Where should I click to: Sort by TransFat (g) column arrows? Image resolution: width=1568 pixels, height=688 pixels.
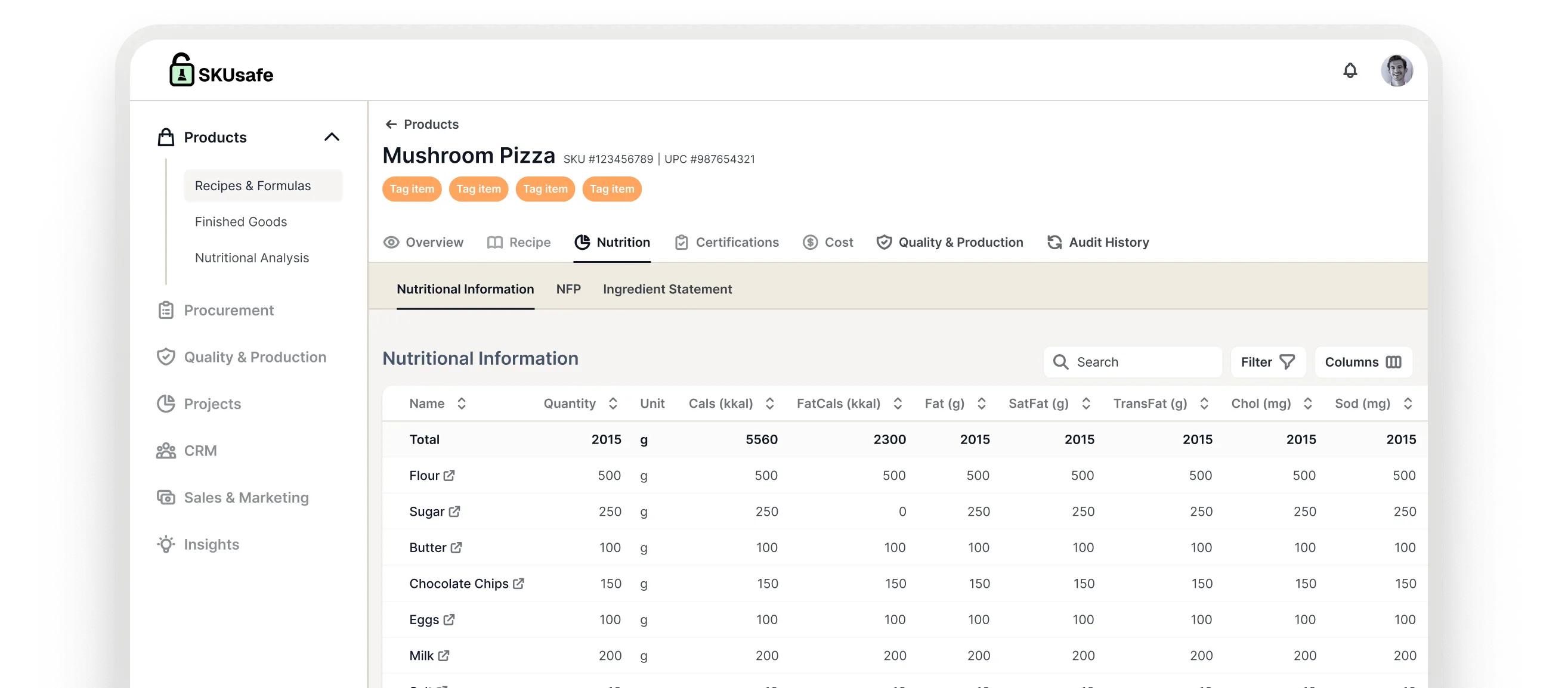(1204, 403)
